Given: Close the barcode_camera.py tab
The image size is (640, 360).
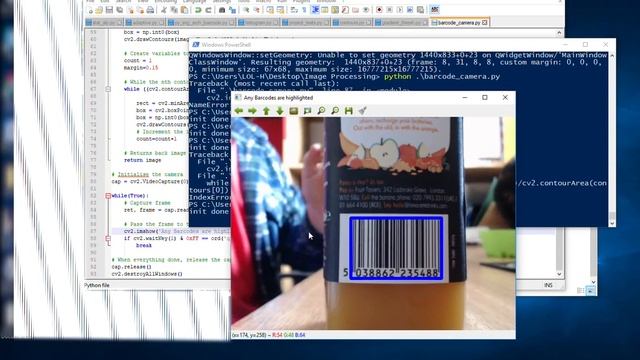Looking at the screenshot, I should click(484, 22).
